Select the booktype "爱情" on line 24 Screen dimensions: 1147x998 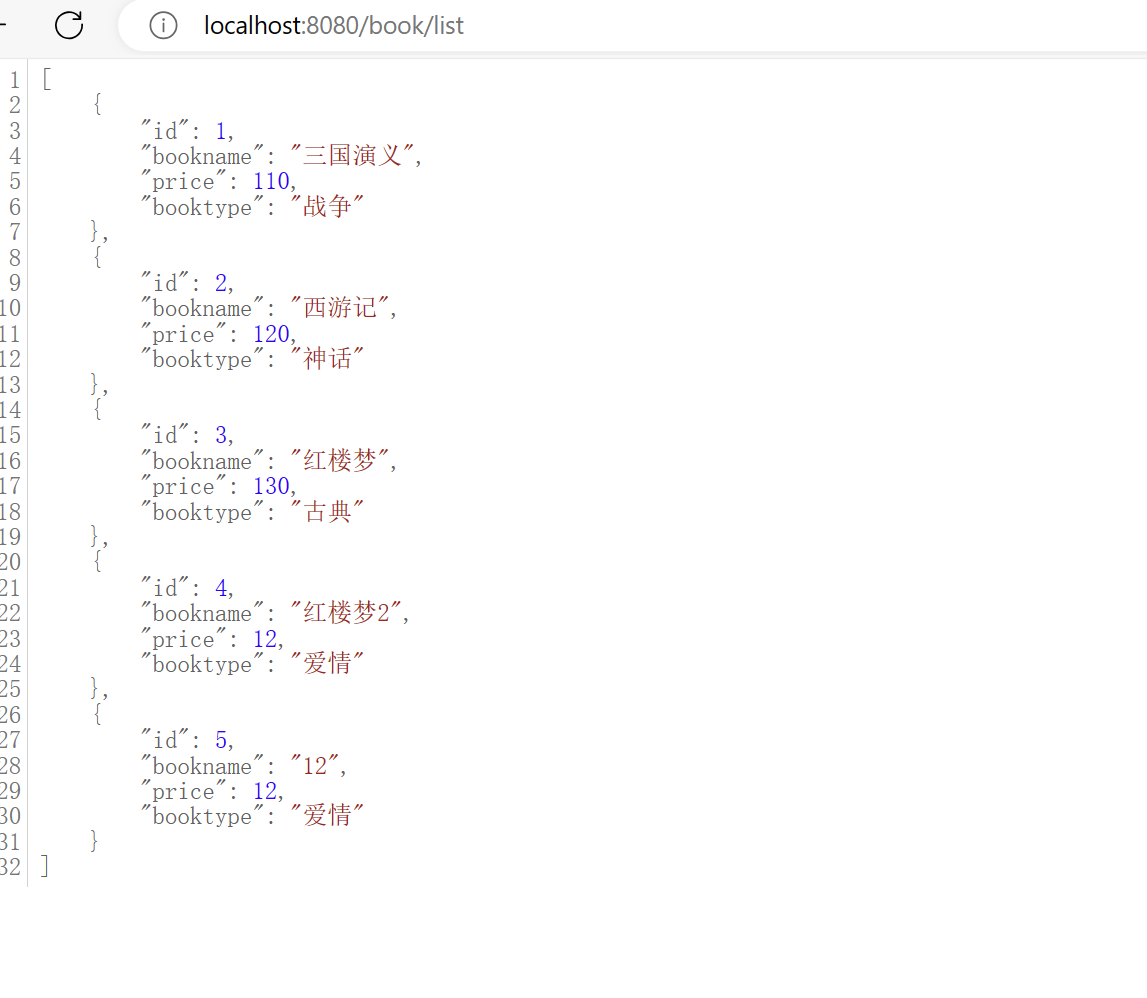click(x=327, y=664)
